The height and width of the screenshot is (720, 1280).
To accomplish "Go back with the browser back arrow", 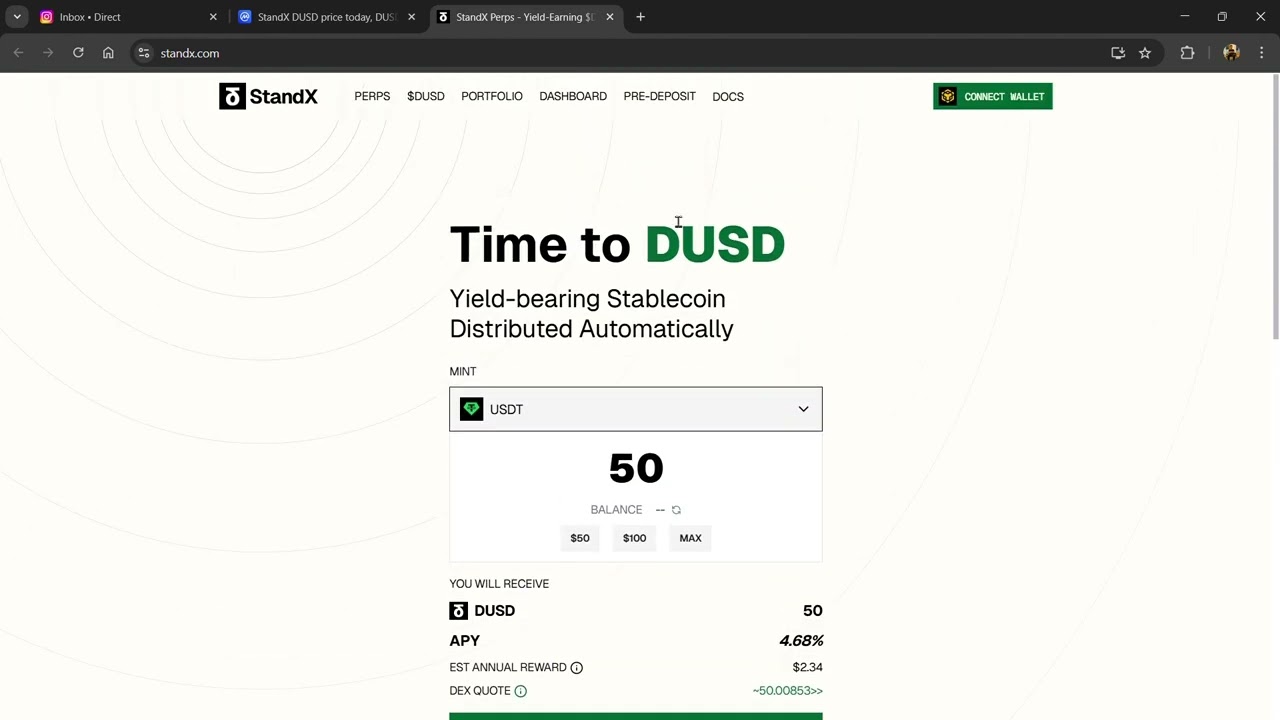I will 18,53.
